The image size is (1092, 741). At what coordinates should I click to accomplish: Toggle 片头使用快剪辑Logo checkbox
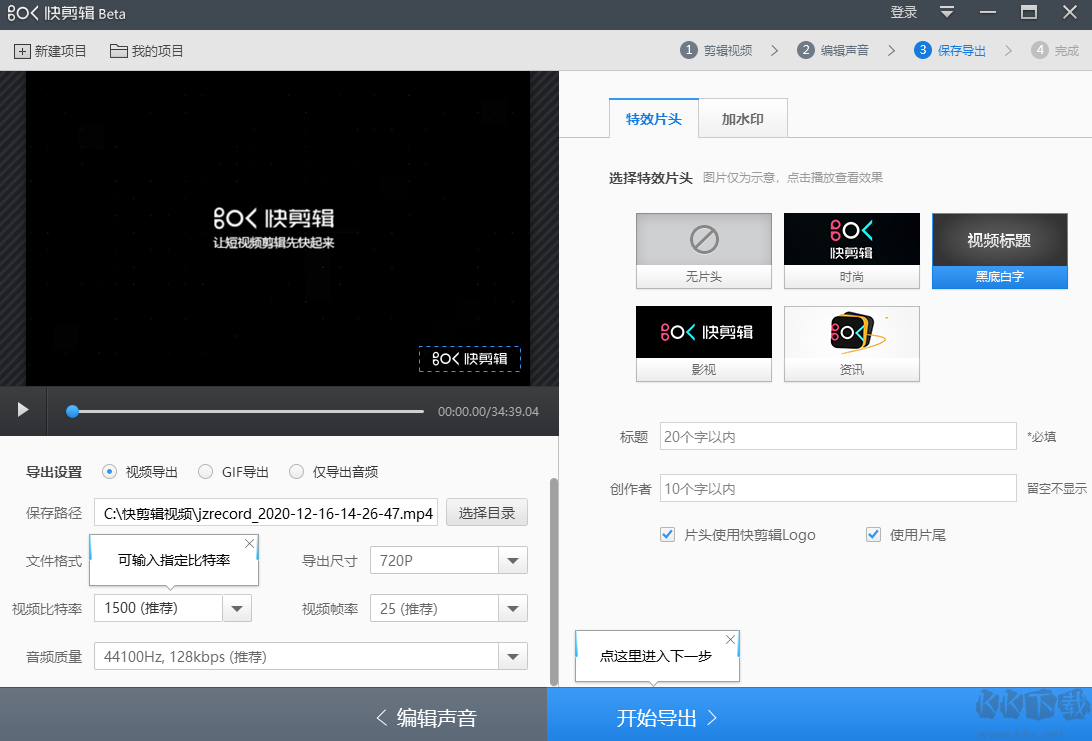[668, 535]
